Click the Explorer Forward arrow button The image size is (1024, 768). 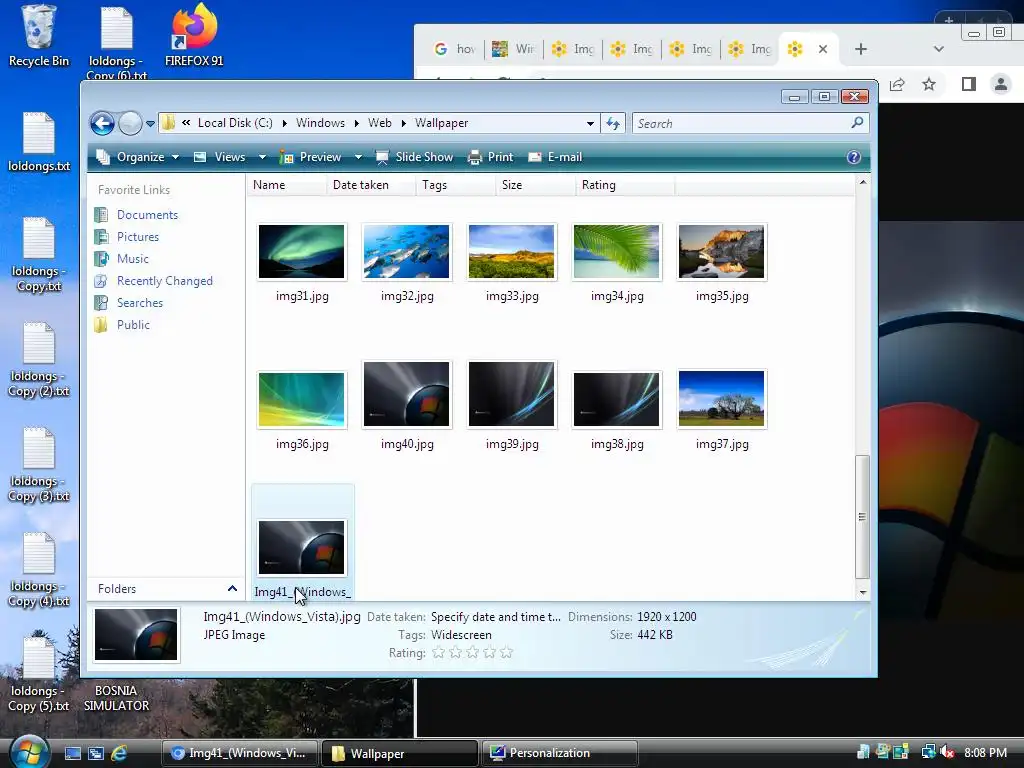tap(130, 123)
